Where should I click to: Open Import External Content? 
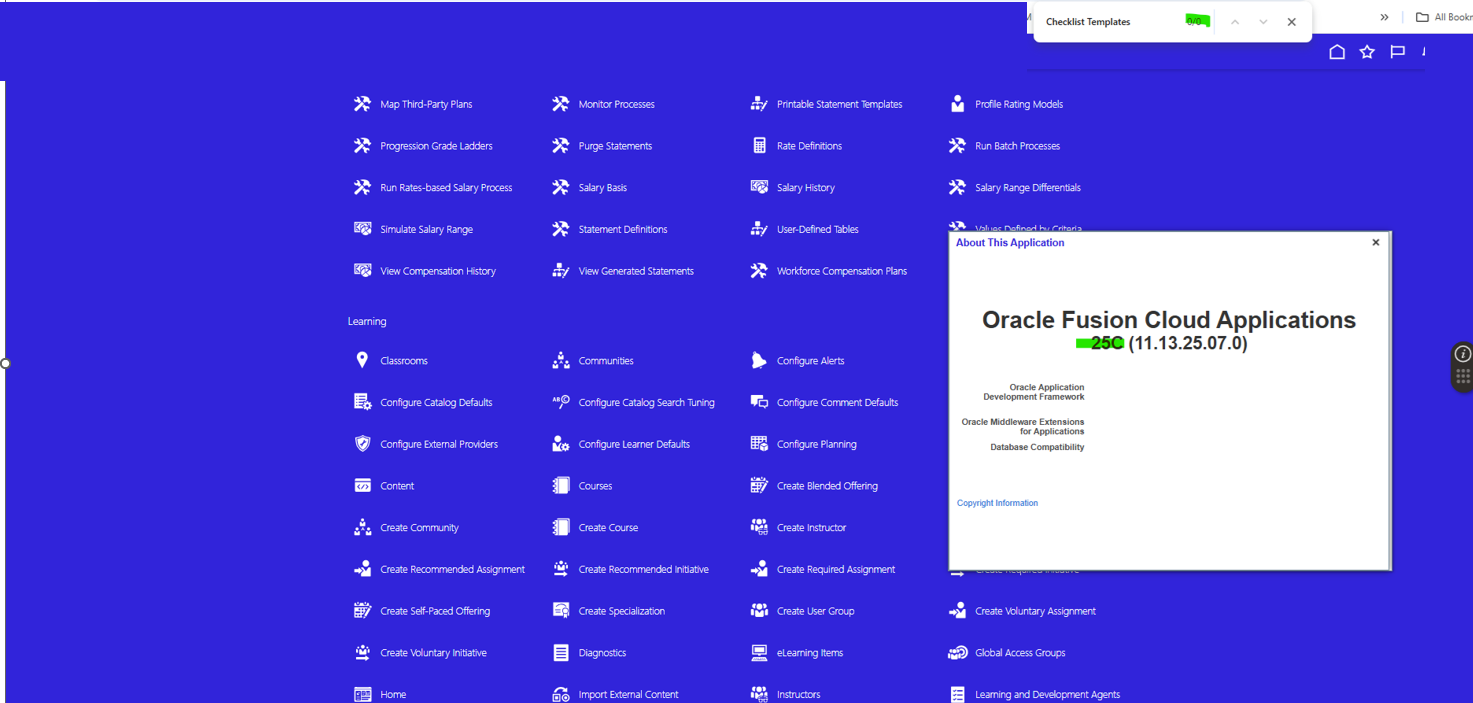coord(628,694)
